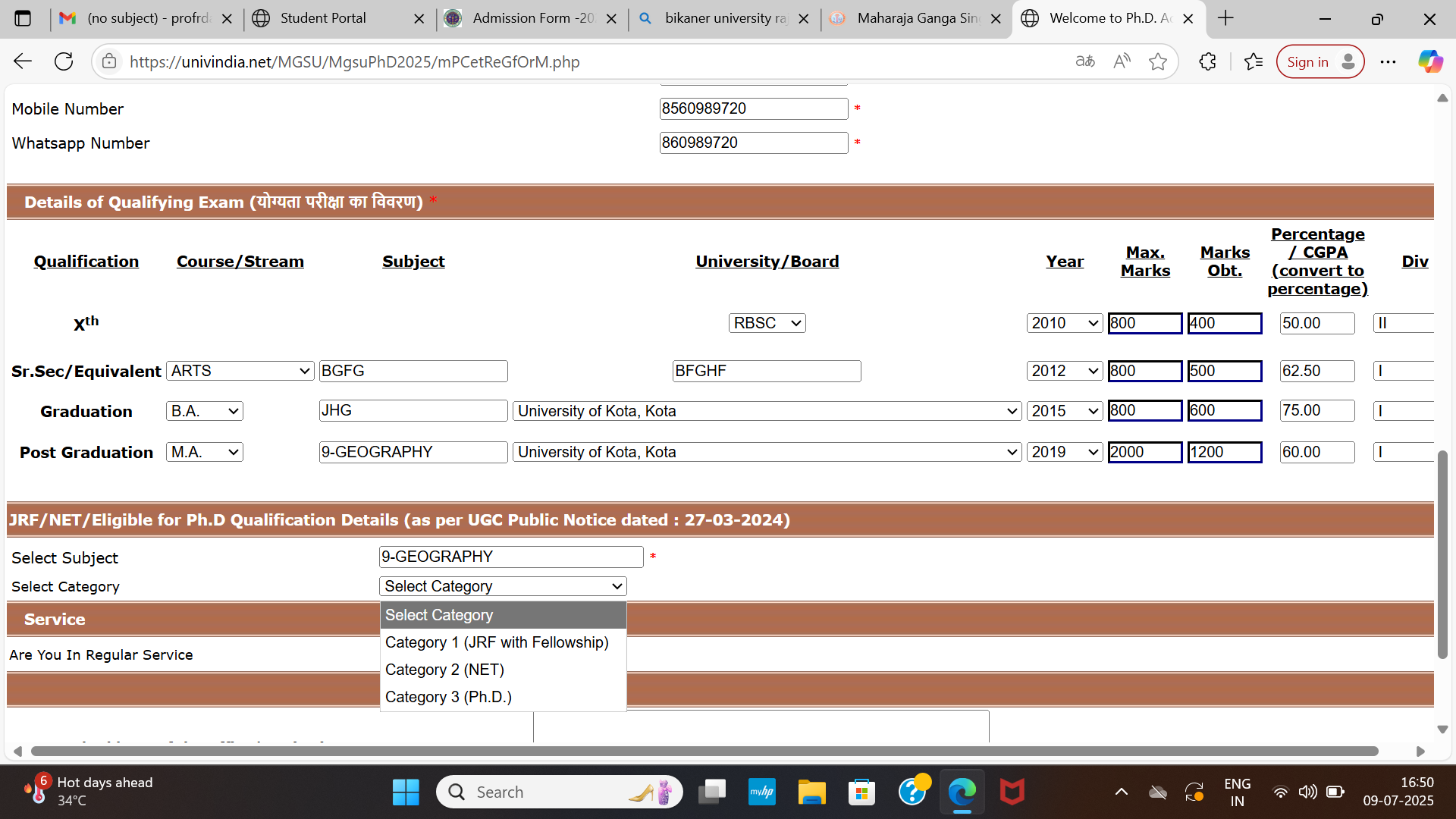
Task: Pick Category 3 (Ph.D.) option
Action: [x=448, y=697]
